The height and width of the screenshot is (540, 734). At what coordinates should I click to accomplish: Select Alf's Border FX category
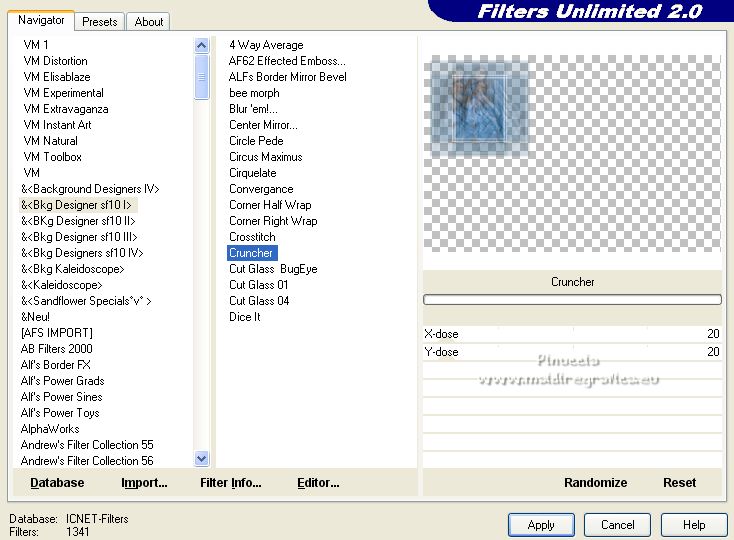click(x=56, y=365)
